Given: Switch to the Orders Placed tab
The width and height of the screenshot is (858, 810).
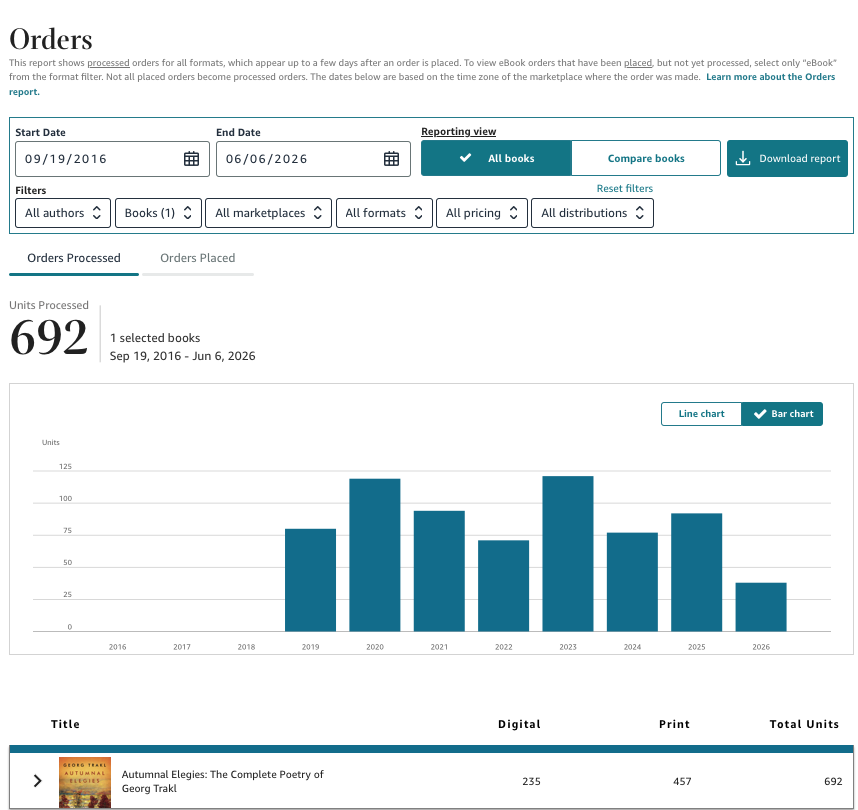Looking at the screenshot, I should 198,258.
